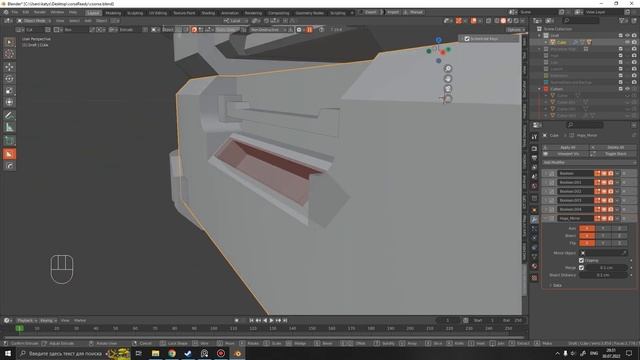The width and height of the screenshot is (640, 360).
Task: Select the Add Cube tool
Action: pos(9,141)
